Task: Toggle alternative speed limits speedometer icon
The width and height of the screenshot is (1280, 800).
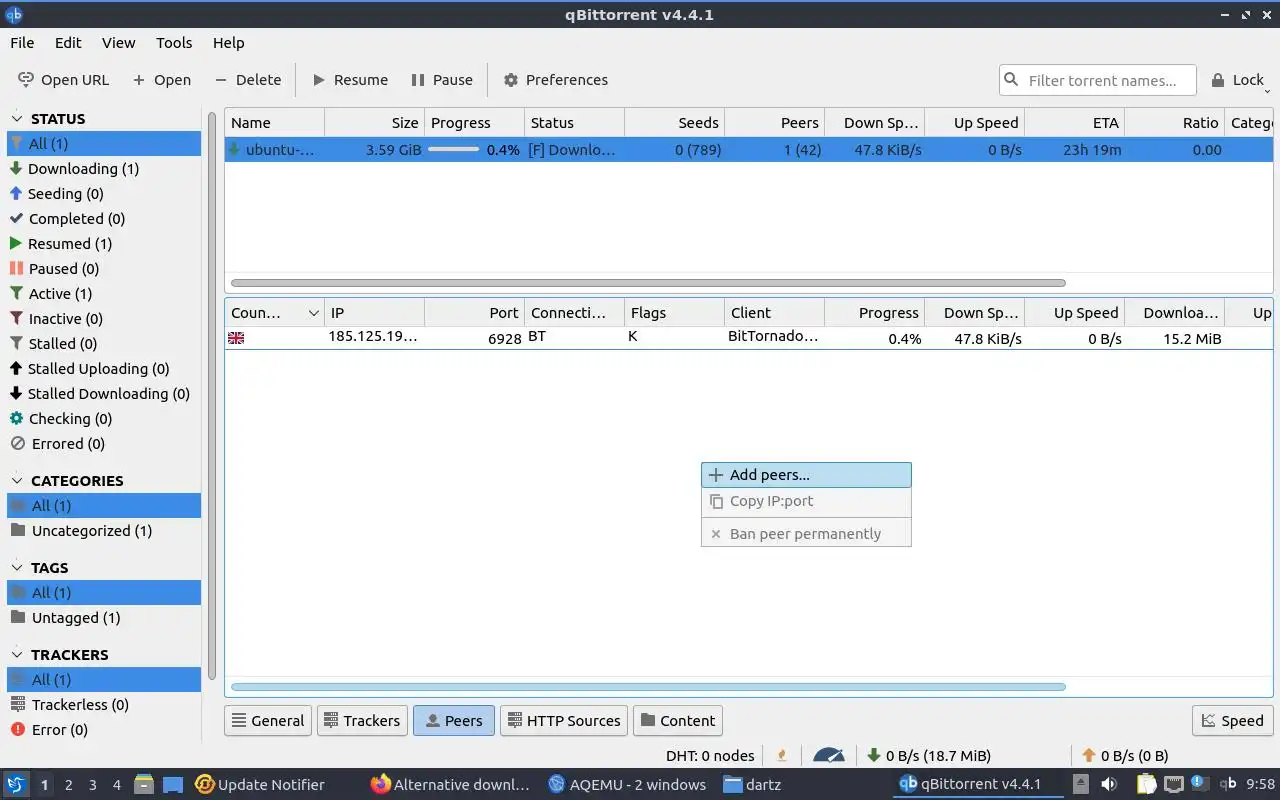Action: point(829,756)
